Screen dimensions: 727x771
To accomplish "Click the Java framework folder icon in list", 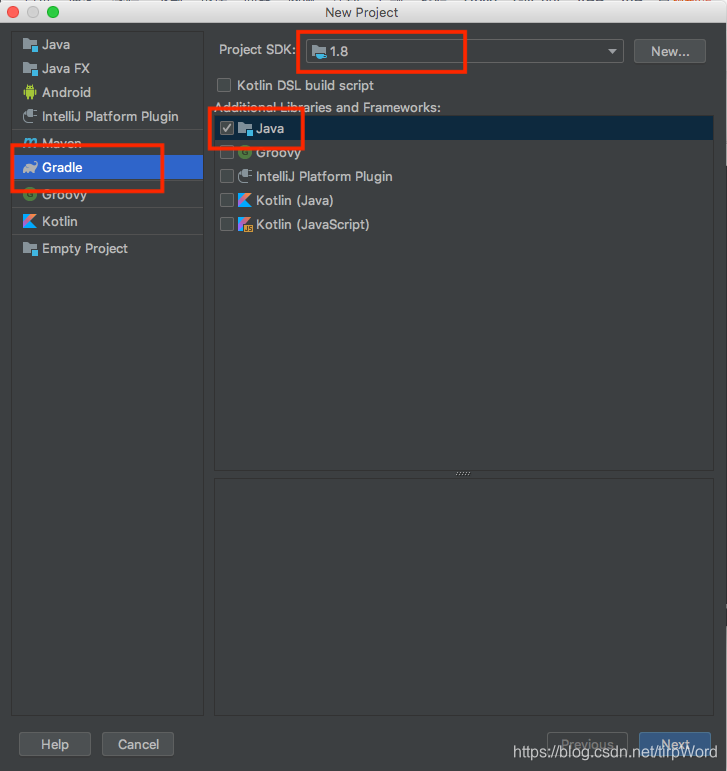I will coord(245,128).
